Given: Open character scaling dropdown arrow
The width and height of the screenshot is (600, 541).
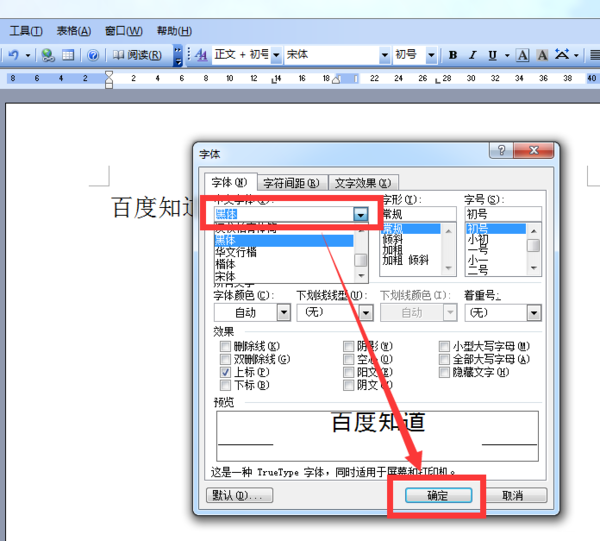Looking at the screenshot, I should tap(576, 56).
